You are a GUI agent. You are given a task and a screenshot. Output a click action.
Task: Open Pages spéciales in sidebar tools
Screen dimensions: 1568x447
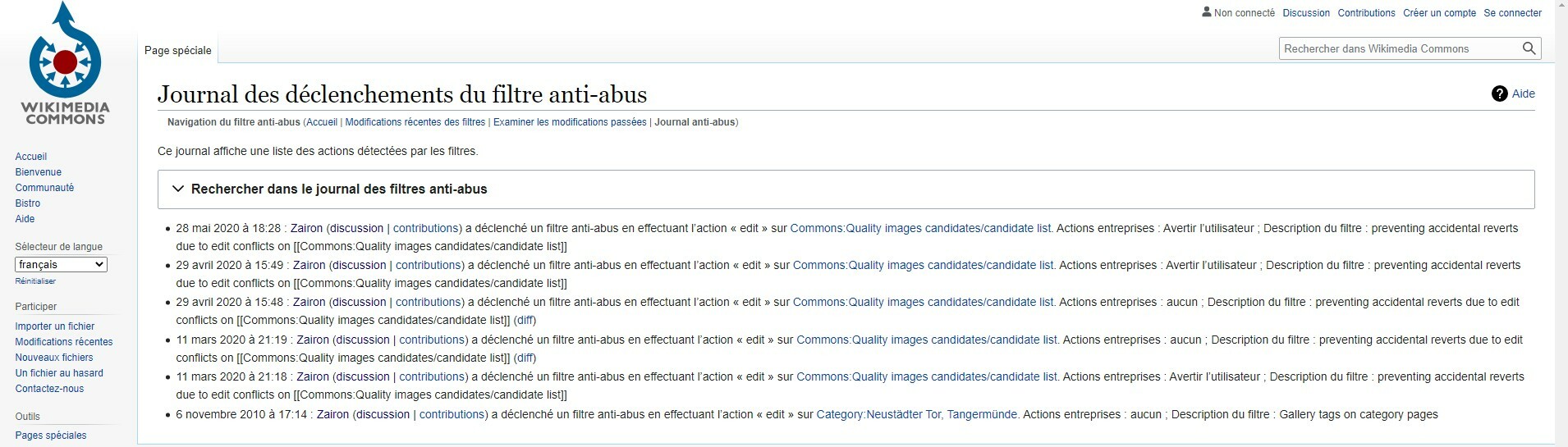[51, 436]
